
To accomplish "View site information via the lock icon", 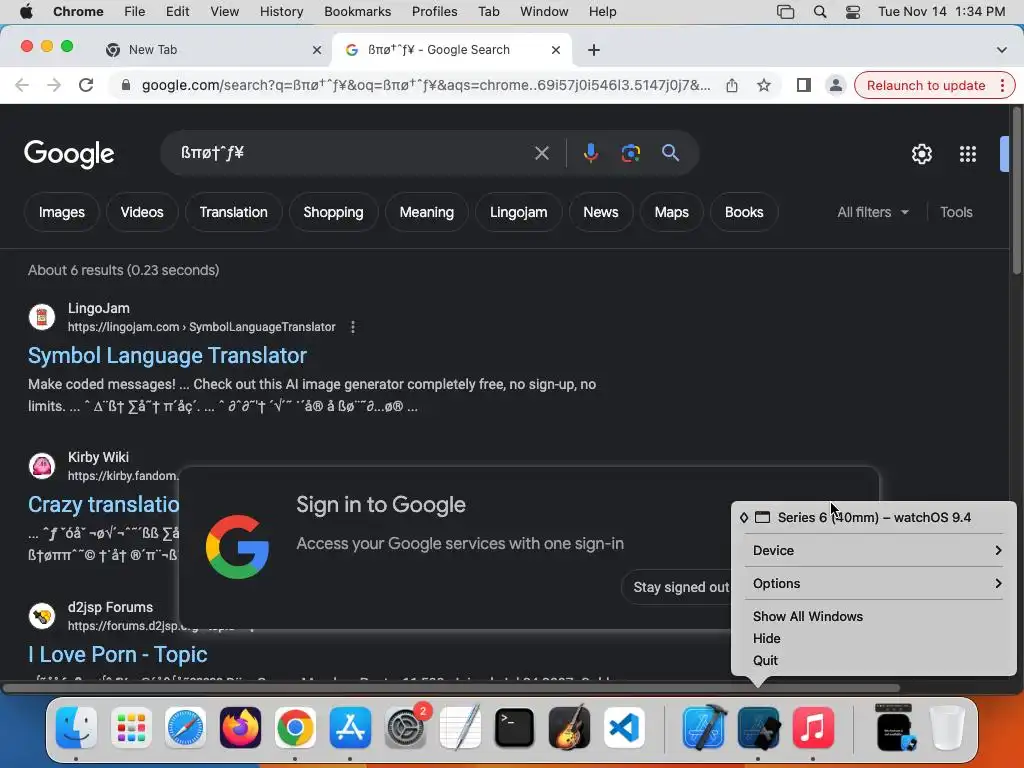I will 125,85.
